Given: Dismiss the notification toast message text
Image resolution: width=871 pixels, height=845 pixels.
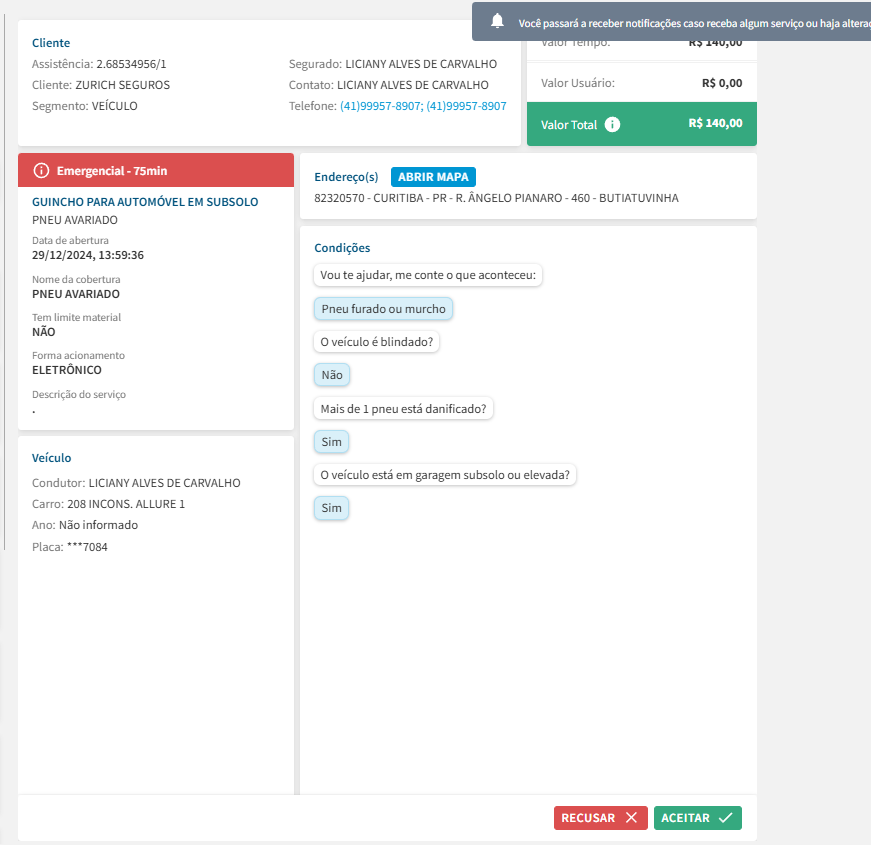Looking at the screenshot, I should click(x=690, y=22).
